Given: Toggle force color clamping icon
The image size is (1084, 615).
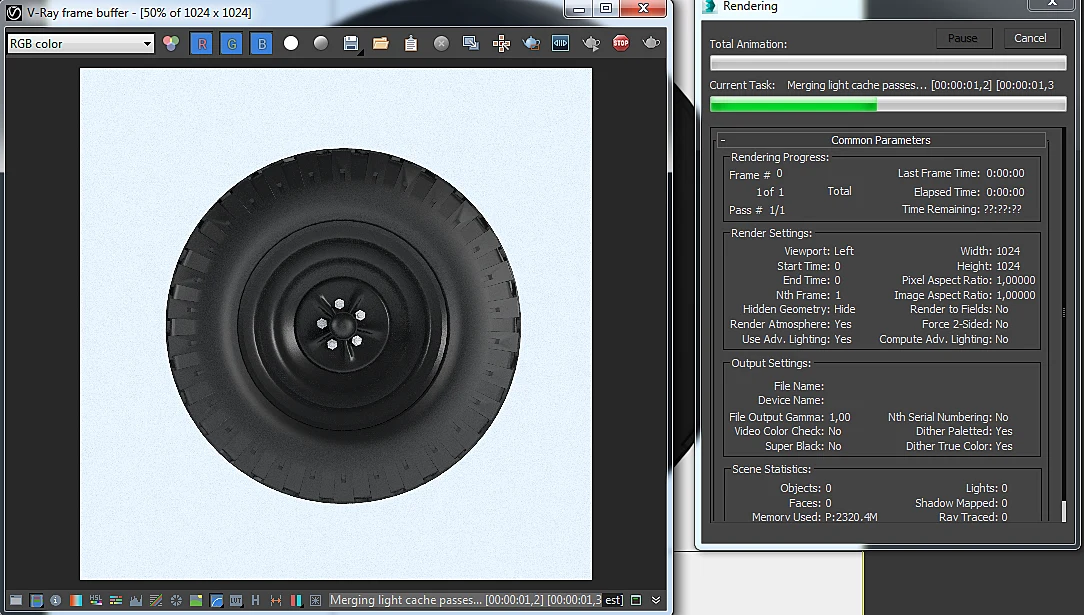Looking at the screenshot, I should (37, 600).
